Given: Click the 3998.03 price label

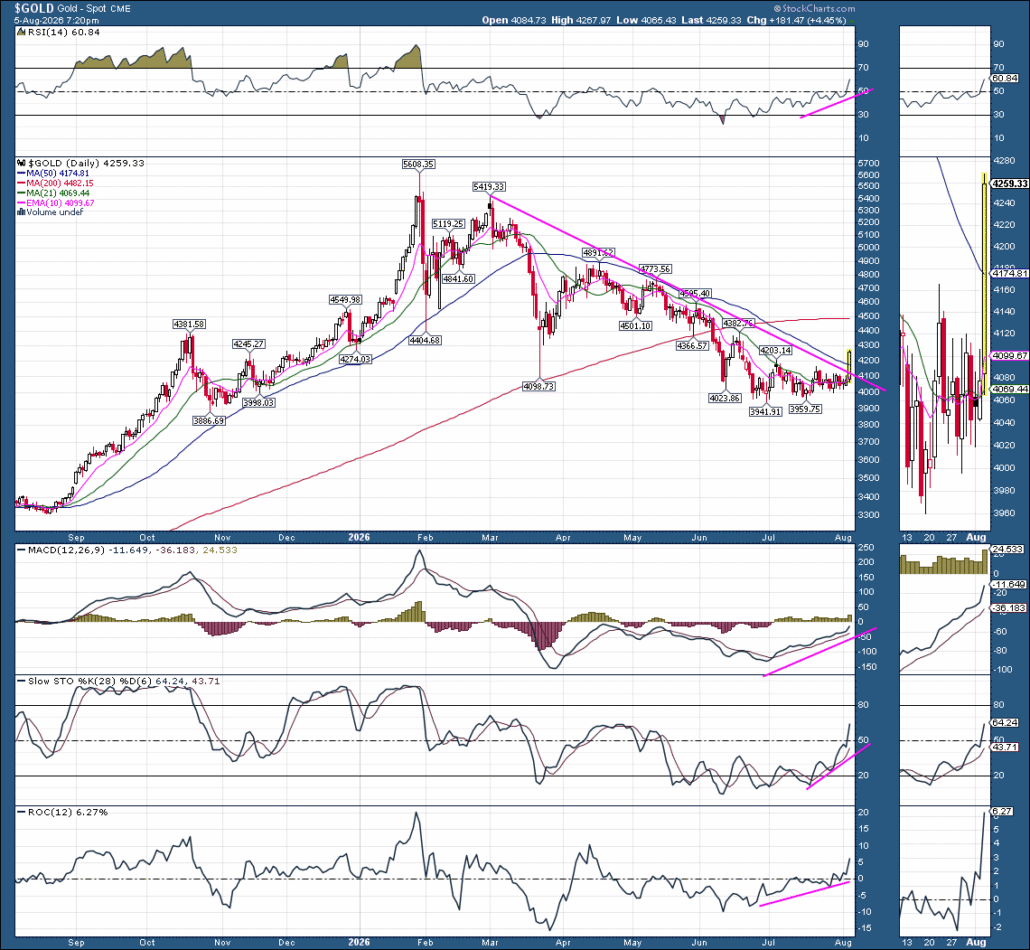Looking at the screenshot, I should point(258,403).
